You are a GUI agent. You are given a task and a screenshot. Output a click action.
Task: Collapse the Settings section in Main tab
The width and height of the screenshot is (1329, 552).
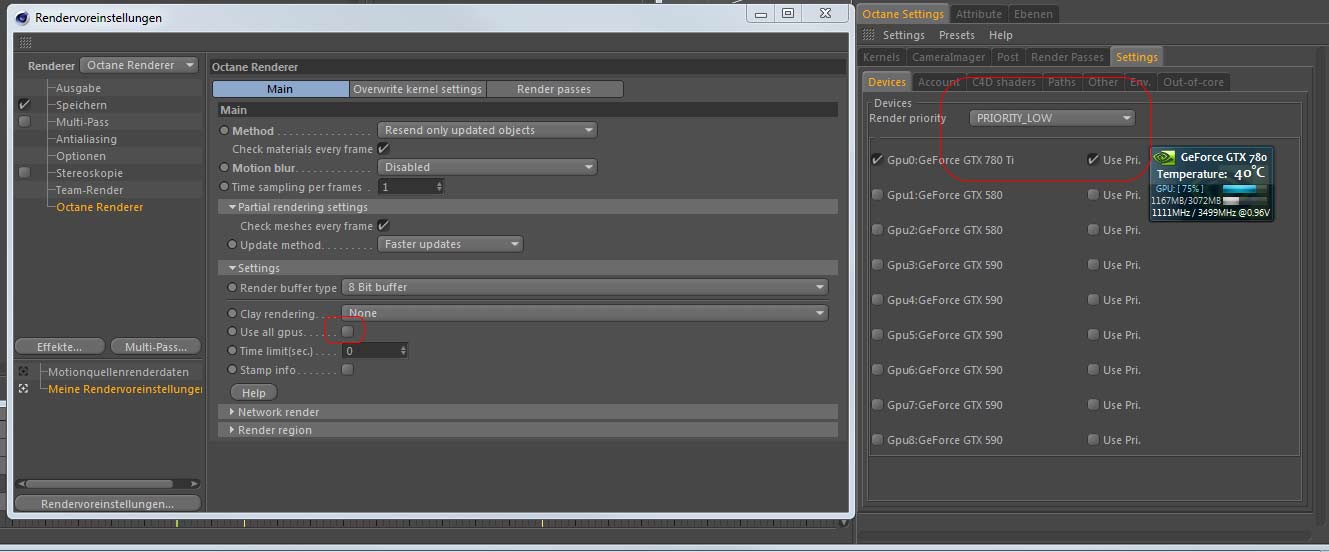232,268
